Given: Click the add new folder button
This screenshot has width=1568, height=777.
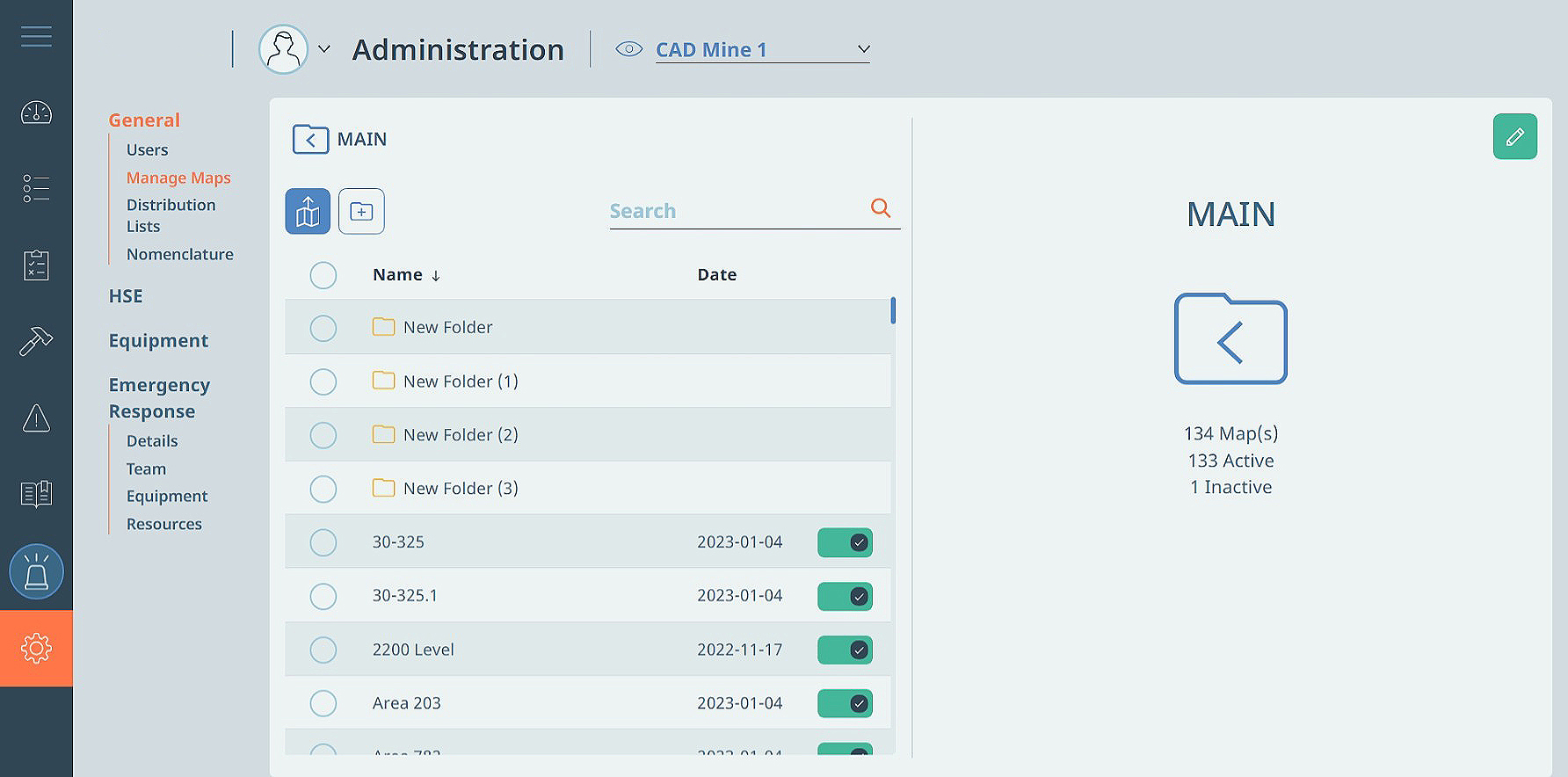Looking at the screenshot, I should click(x=361, y=211).
